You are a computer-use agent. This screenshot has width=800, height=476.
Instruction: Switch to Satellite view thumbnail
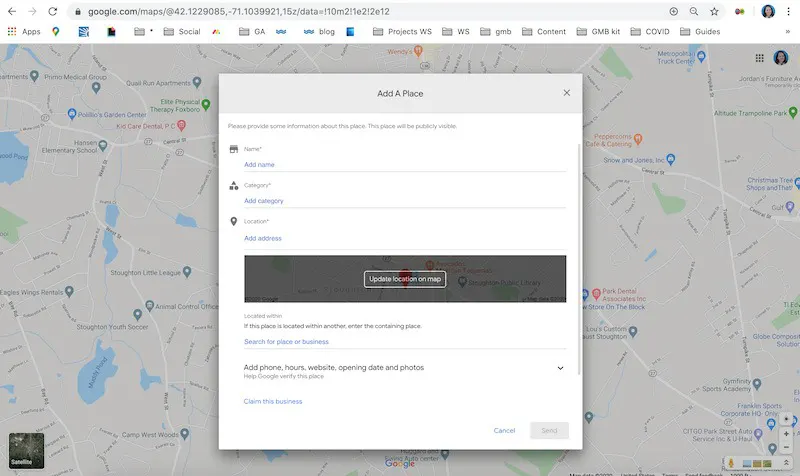pos(27,451)
